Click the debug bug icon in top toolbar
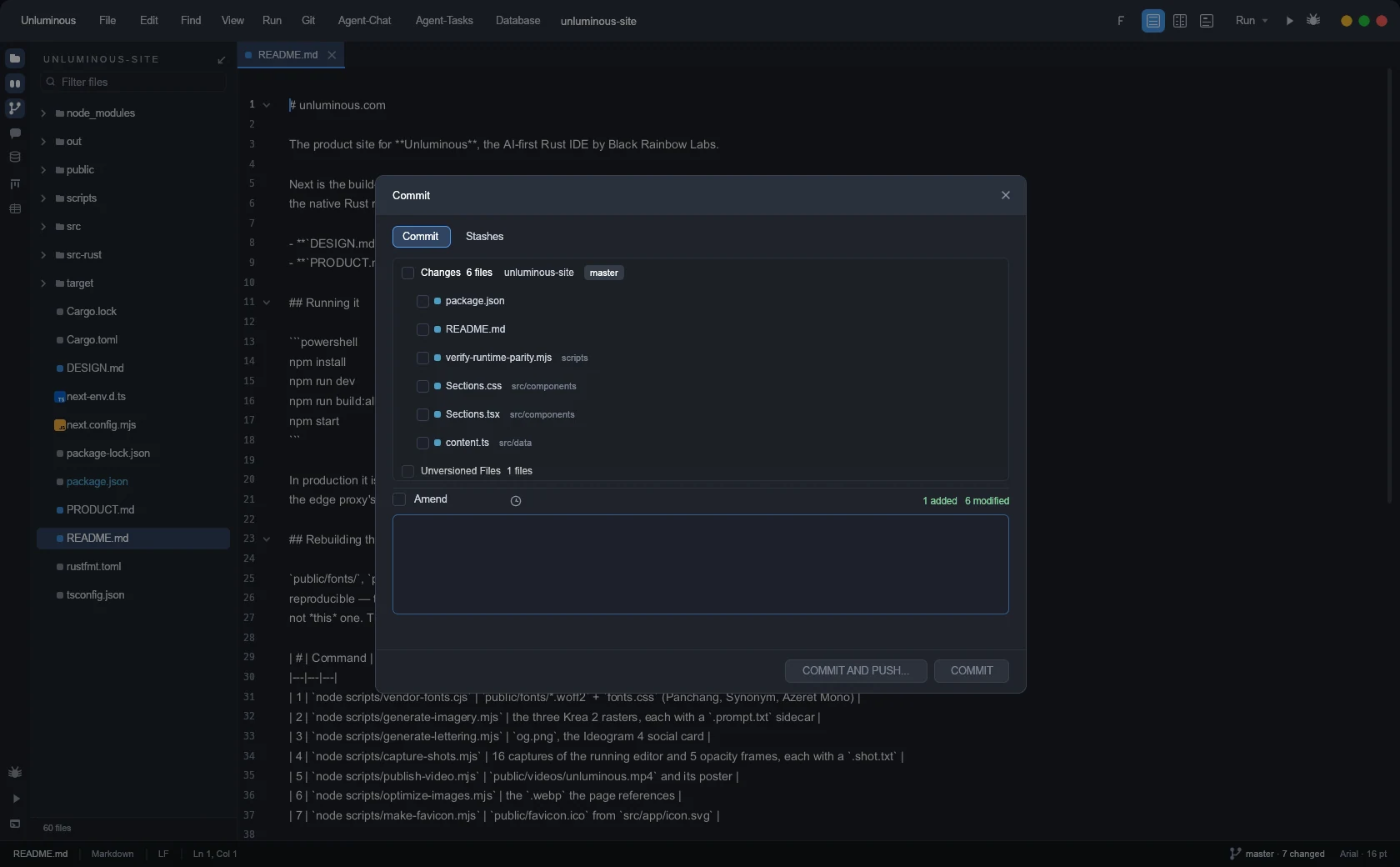1400x867 pixels. (1313, 20)
